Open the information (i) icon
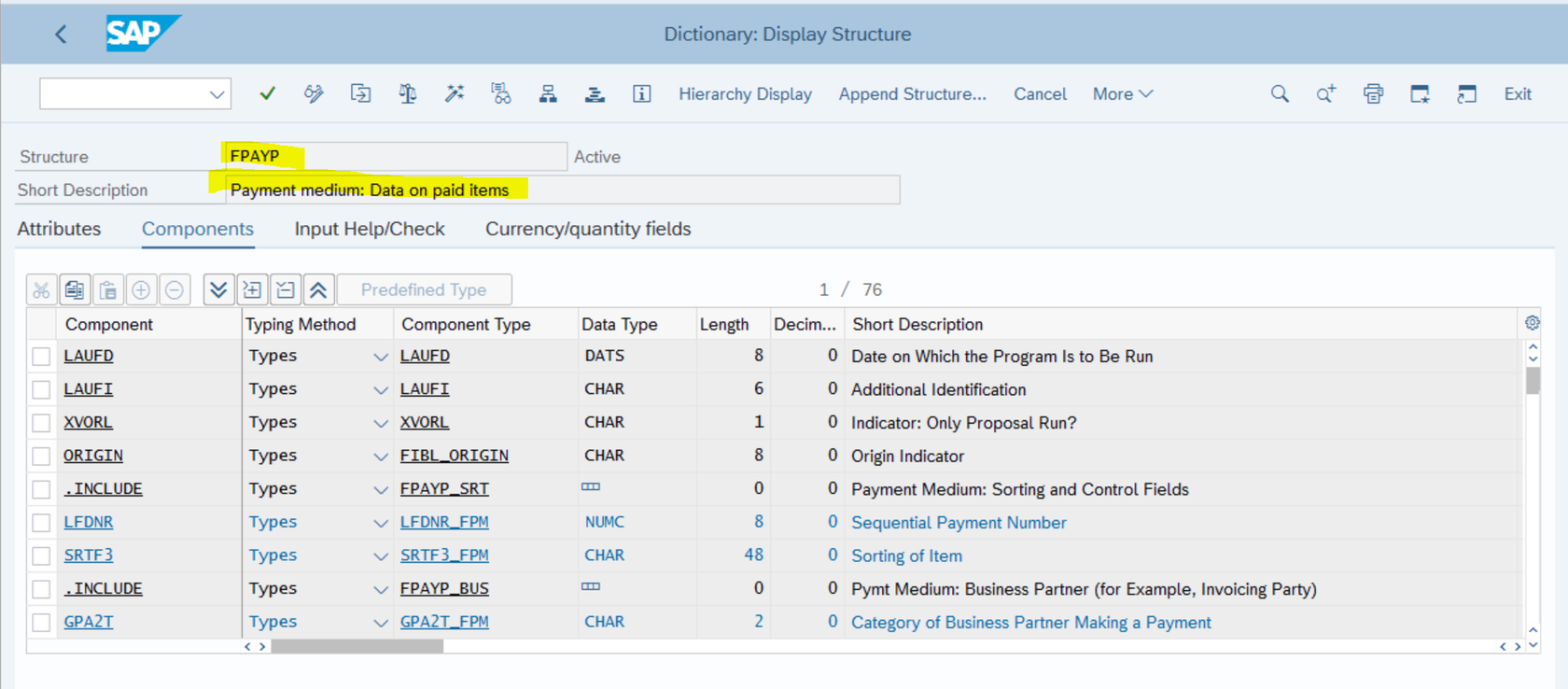Image resolution: width=1568 pixels, height=689 pixels. coord(641,93)
